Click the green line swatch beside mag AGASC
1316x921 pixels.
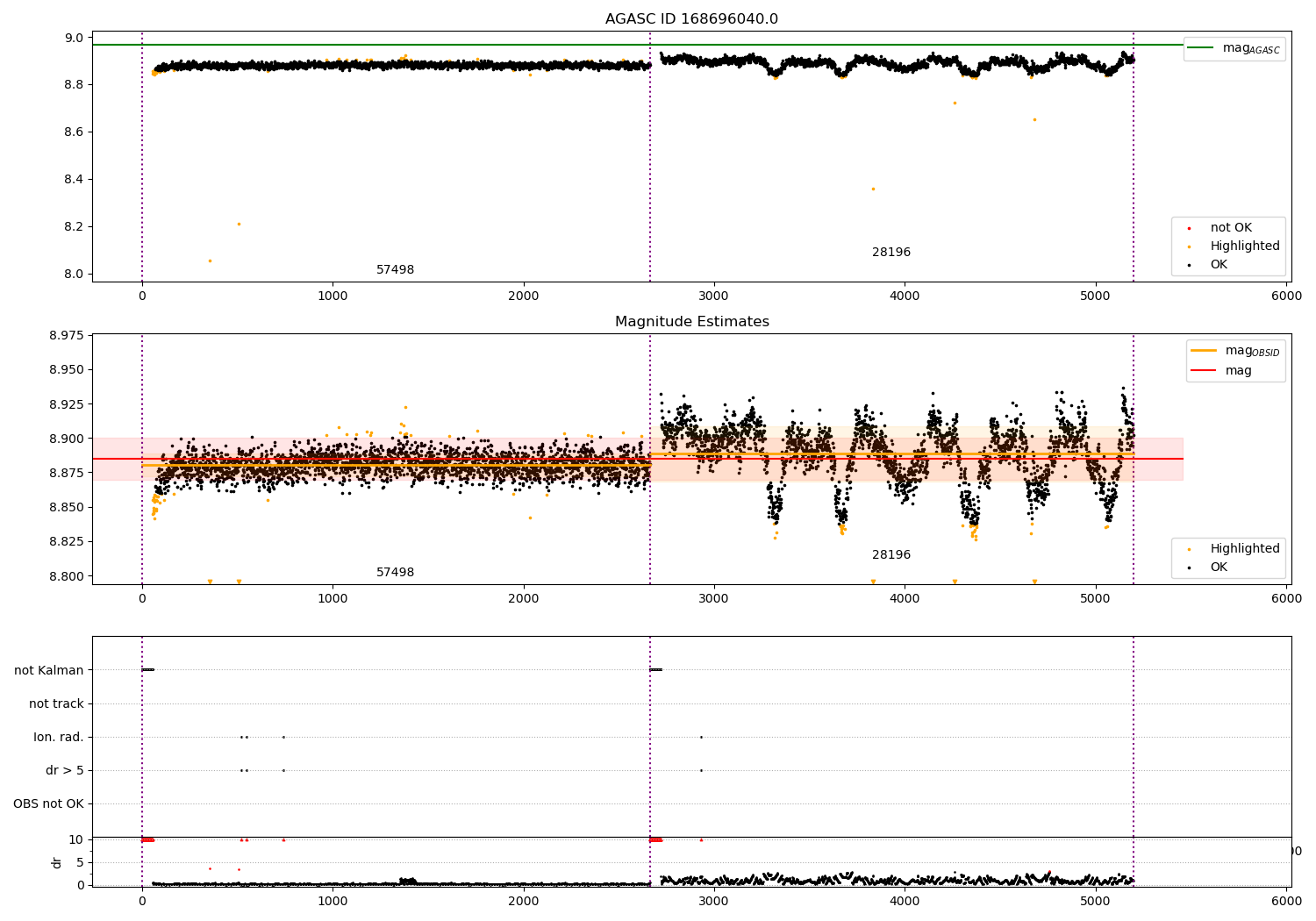pos(1200,48)
